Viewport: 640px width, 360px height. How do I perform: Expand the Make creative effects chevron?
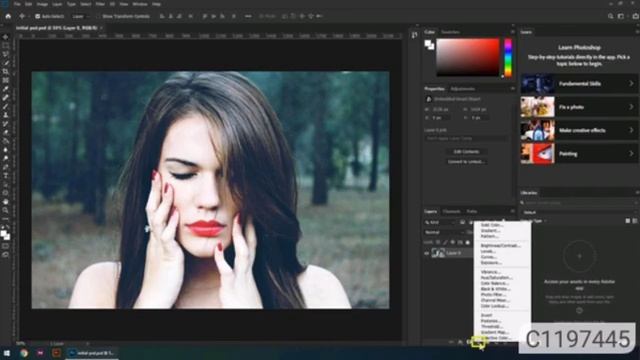click(x=631, y=130)
